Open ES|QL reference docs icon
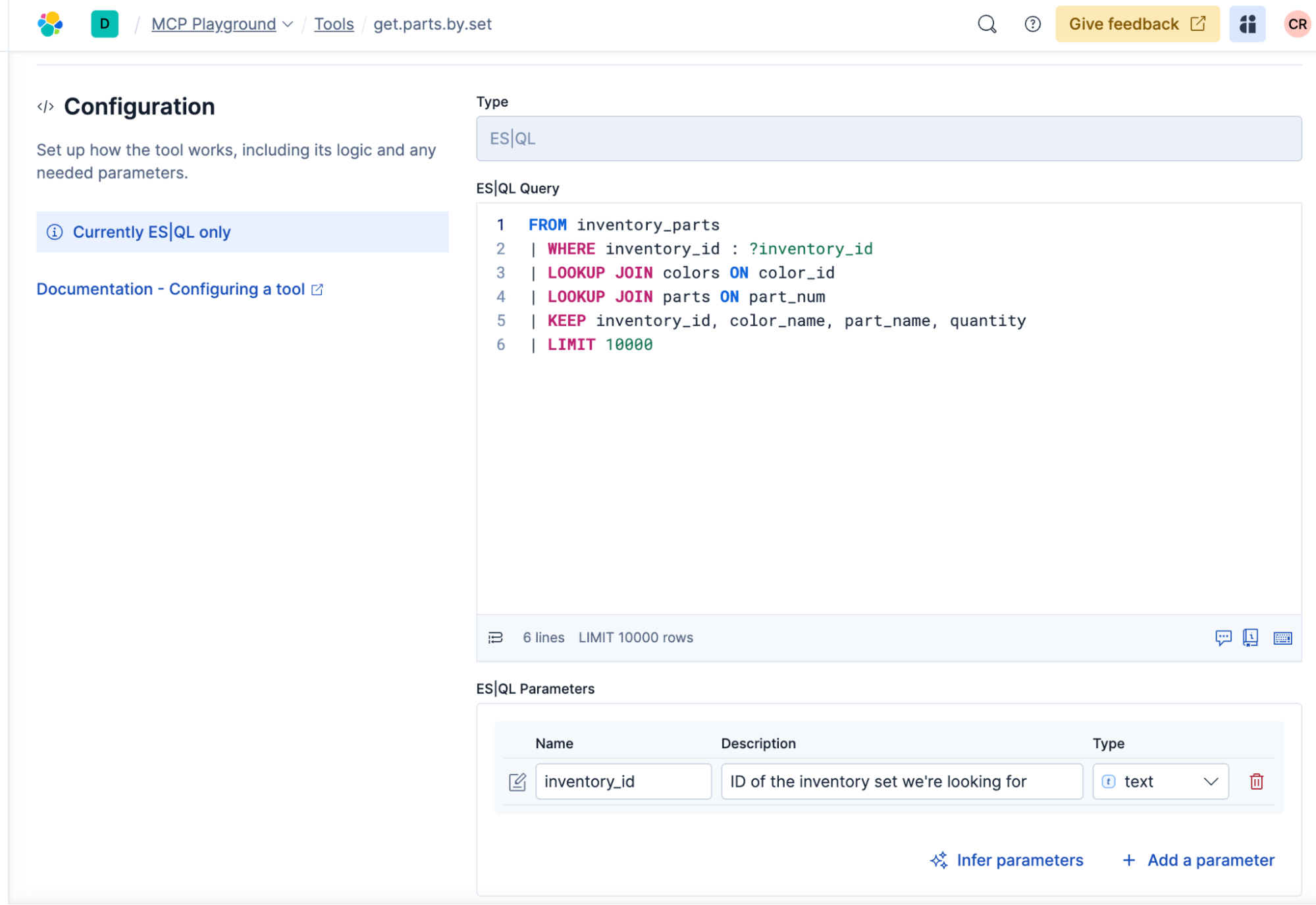 click(x=1250, y=638)
